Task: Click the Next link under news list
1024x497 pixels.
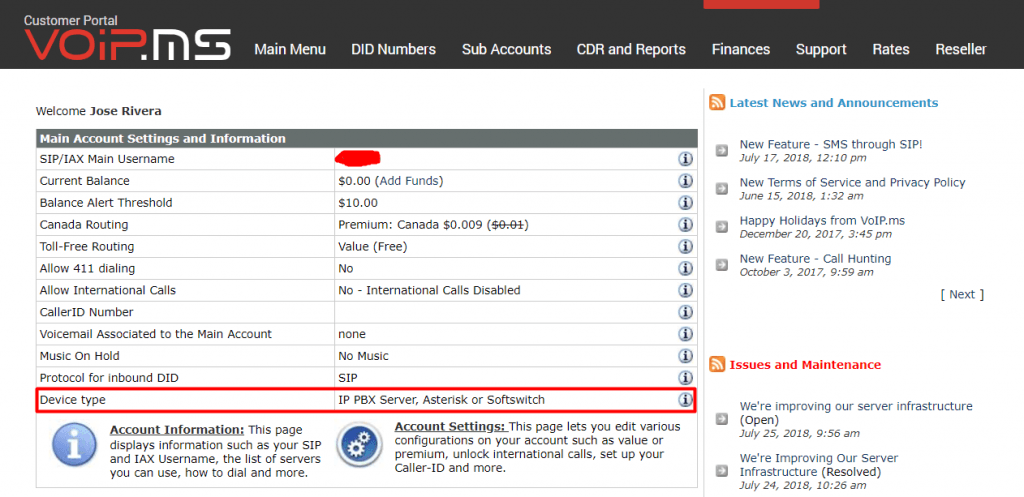Action: coord(962,295)
